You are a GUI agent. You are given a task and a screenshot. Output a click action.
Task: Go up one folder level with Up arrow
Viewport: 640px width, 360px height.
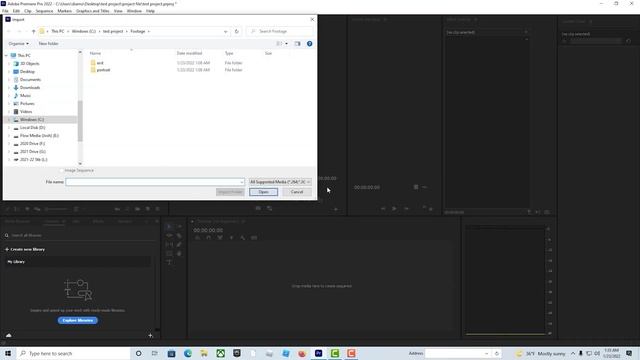(x=33, y=31)
